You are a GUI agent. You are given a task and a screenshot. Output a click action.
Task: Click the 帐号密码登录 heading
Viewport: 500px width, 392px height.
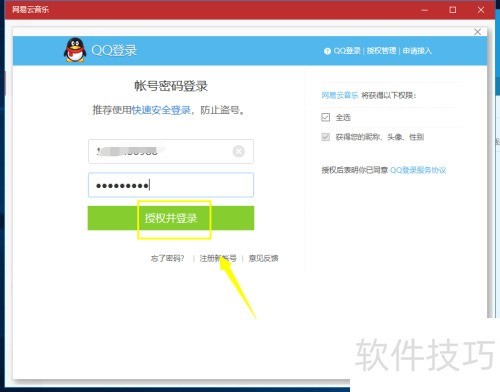pos(171,86)
